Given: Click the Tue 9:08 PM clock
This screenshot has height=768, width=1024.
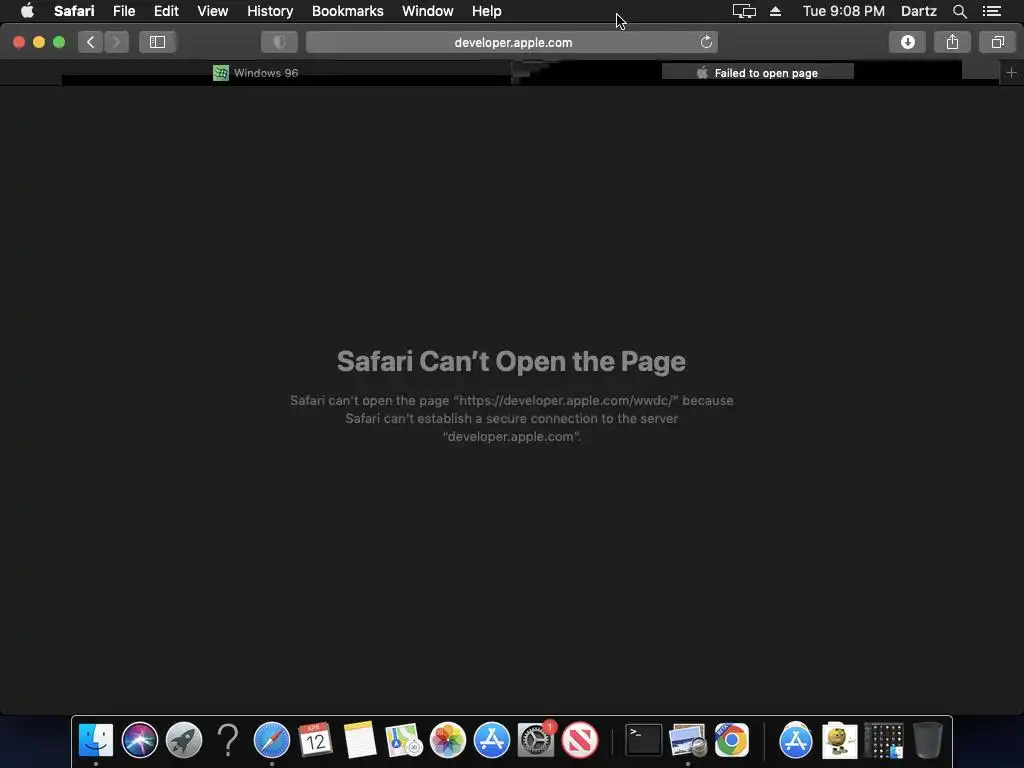Looking at the screenshot, I should (843, 11).
